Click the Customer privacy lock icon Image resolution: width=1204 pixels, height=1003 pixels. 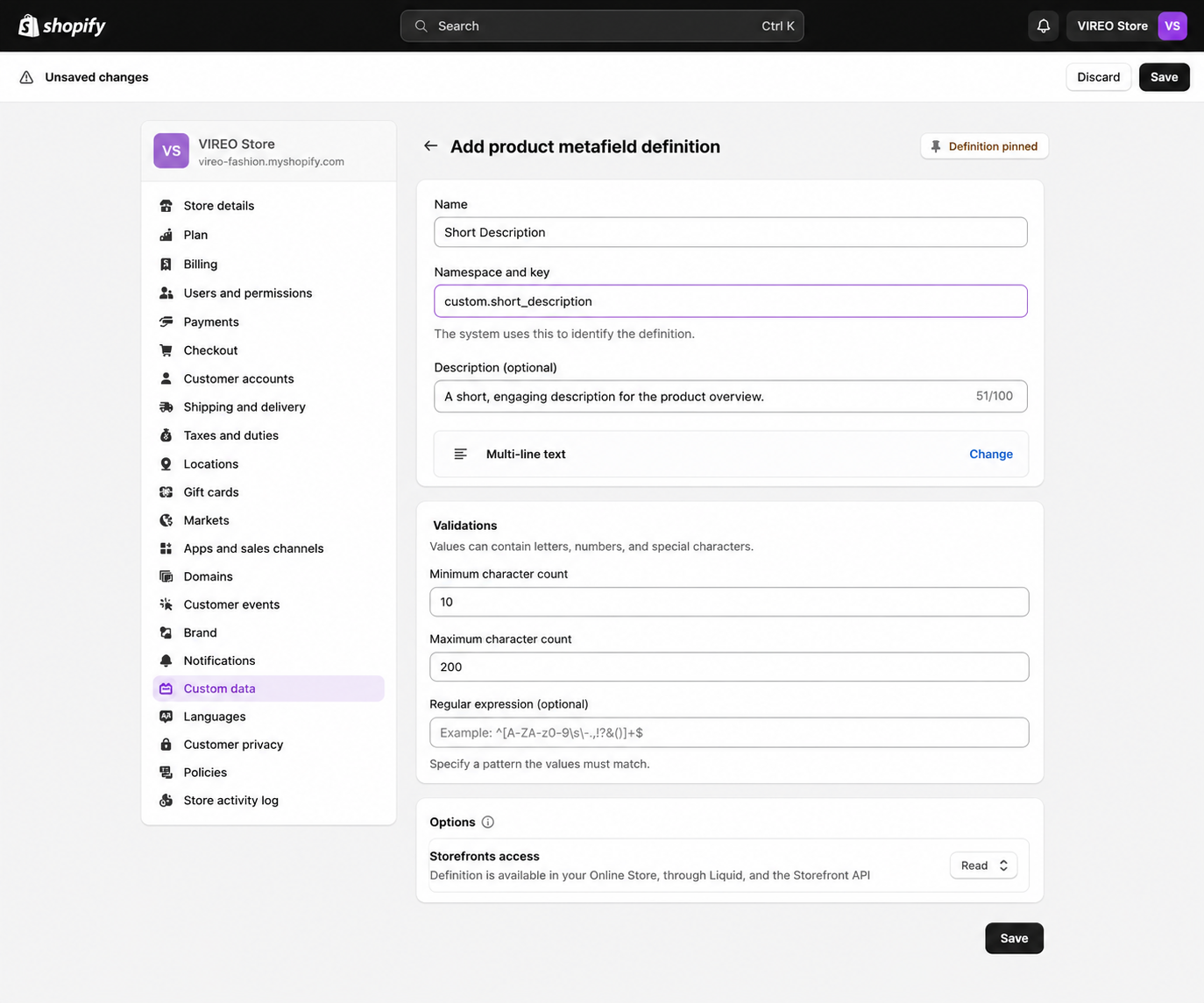[x=166, y=745]
